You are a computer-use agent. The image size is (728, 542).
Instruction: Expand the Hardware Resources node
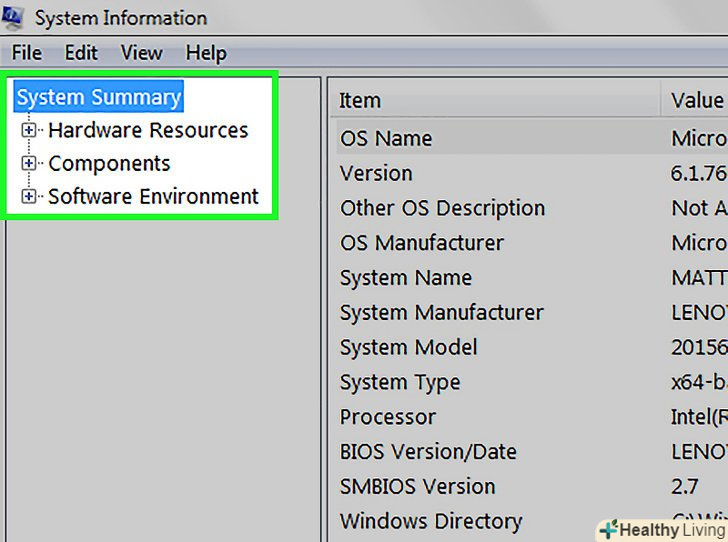click(x=28, y=131)
